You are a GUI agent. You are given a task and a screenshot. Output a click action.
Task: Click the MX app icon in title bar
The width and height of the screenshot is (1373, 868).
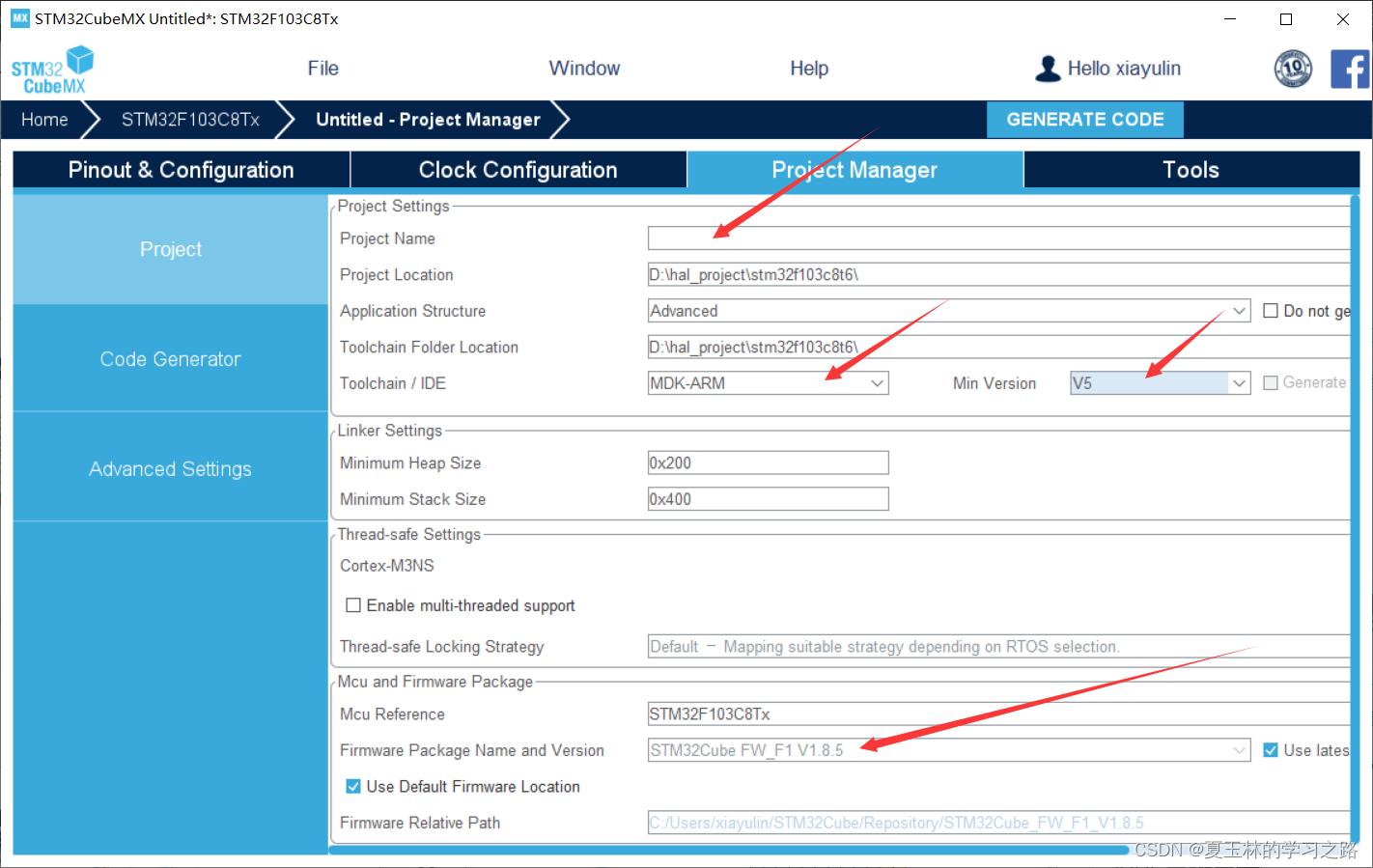click(20, 18)
